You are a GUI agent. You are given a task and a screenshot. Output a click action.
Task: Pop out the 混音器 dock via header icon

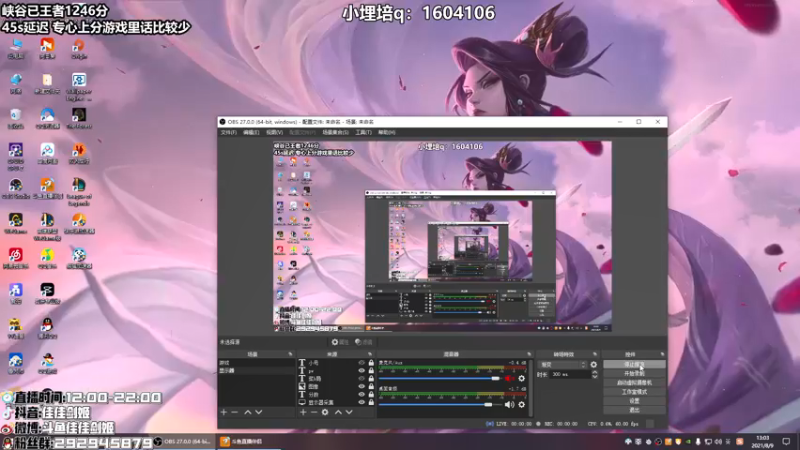coord(529,354)
